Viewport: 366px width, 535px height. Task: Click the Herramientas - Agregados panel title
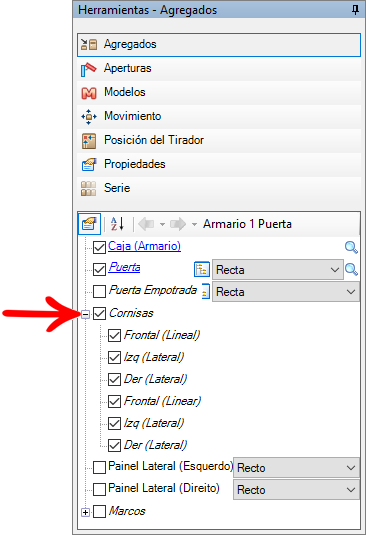(x=147, y=10)
